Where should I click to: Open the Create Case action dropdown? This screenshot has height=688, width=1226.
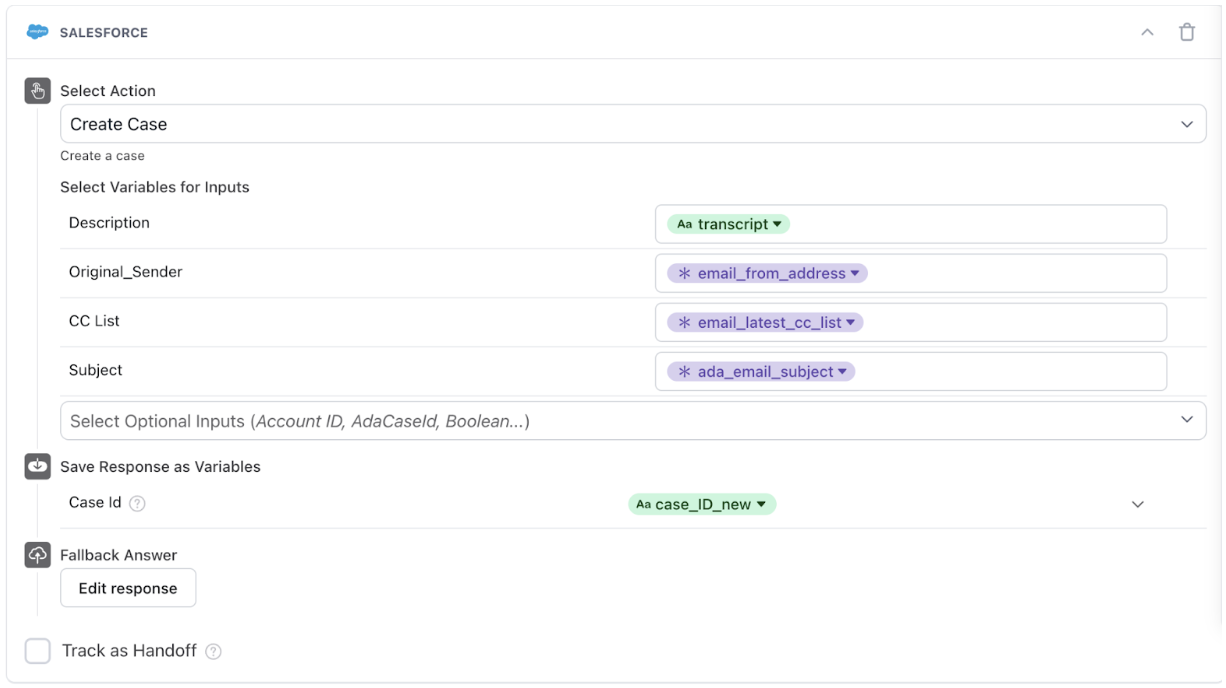coord(632,124)
